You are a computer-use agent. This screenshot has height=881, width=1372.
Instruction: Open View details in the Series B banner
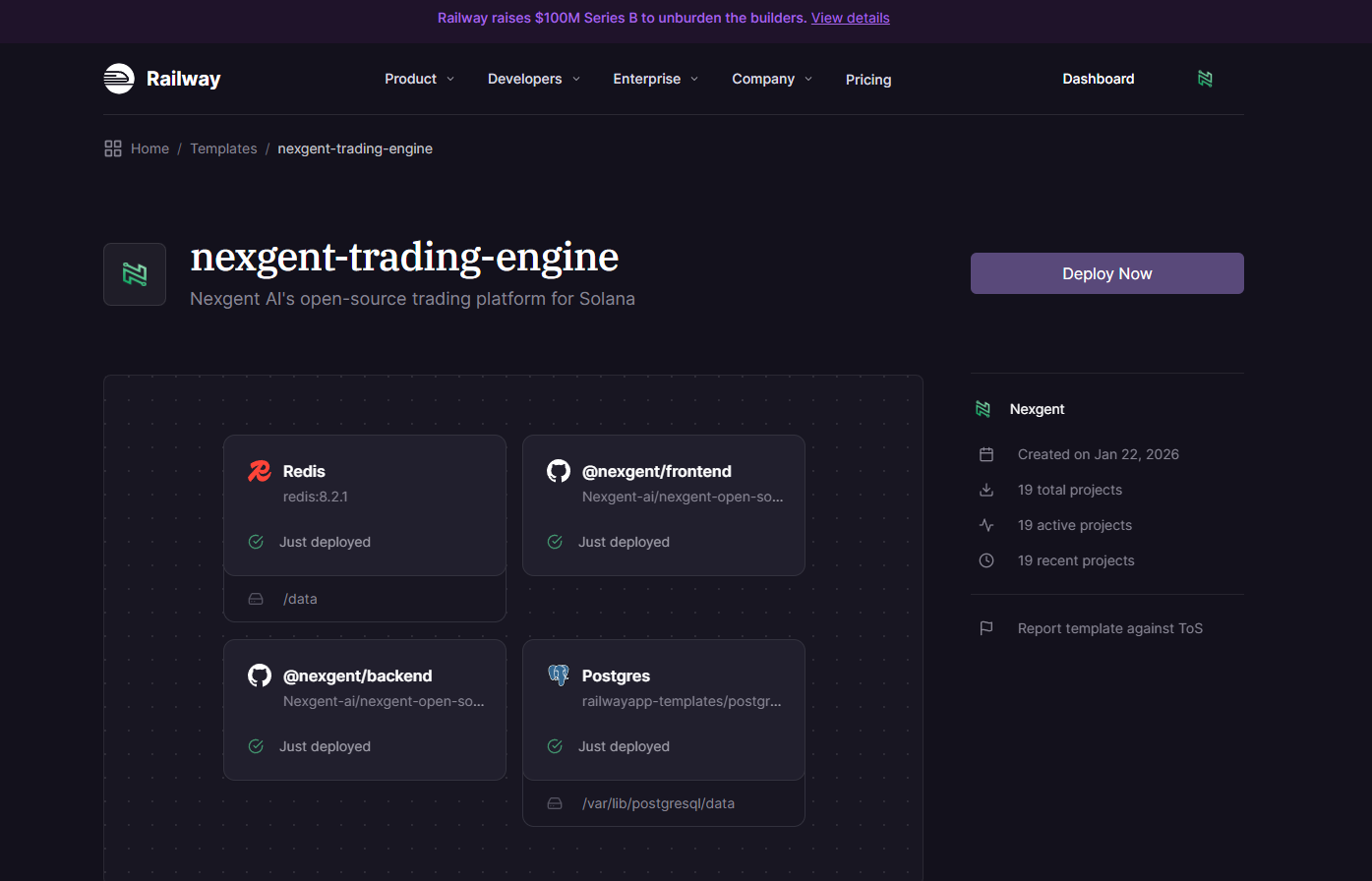click(850, 17)
